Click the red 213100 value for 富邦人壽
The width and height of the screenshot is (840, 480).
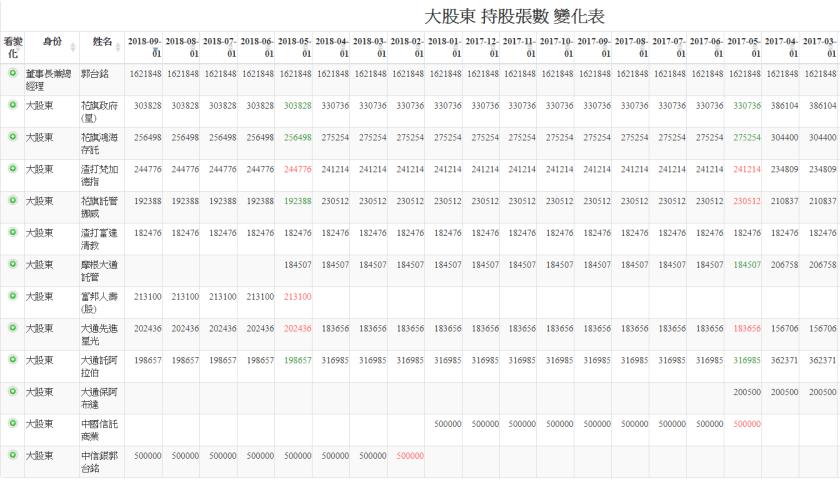click(x=297, y=297)
